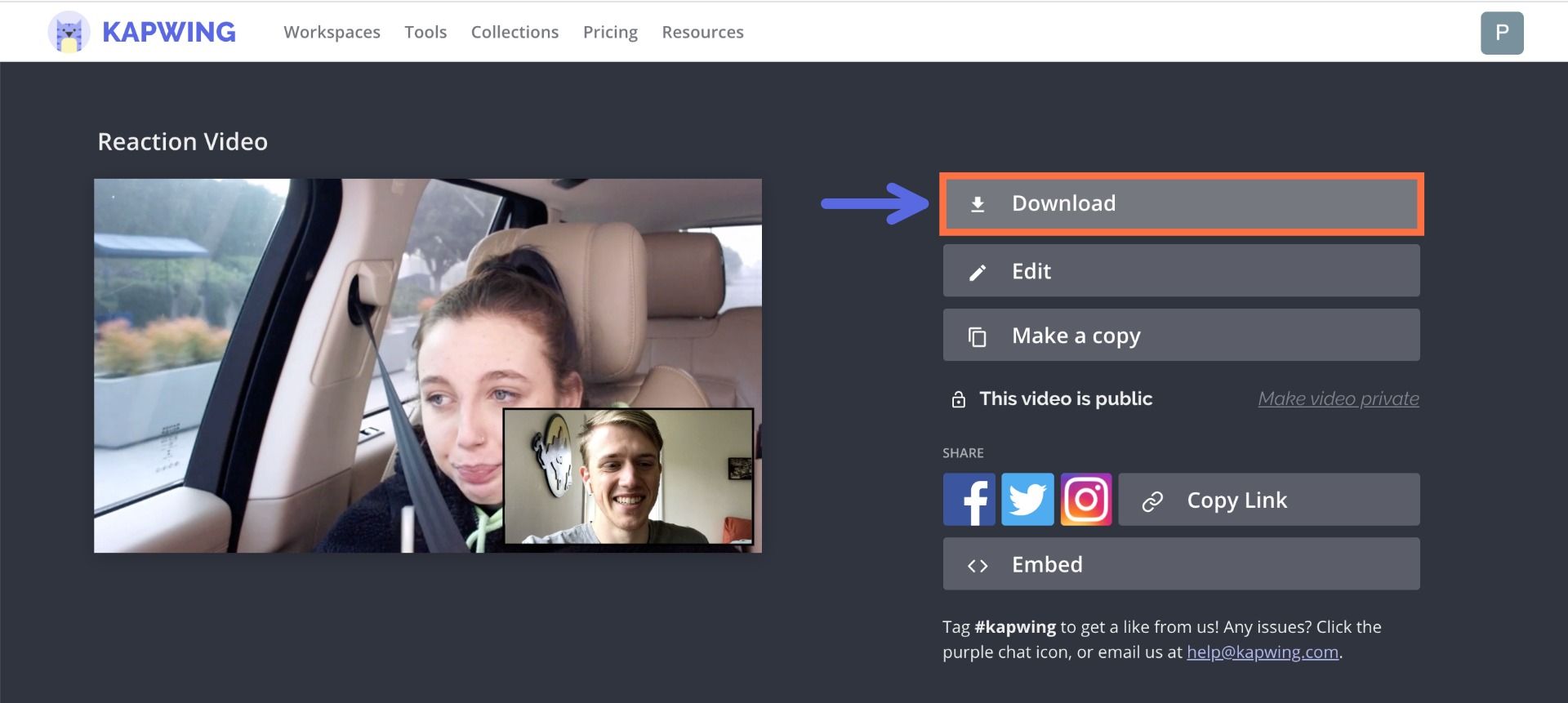Click the download arrow icon

[x=977, y=204]
